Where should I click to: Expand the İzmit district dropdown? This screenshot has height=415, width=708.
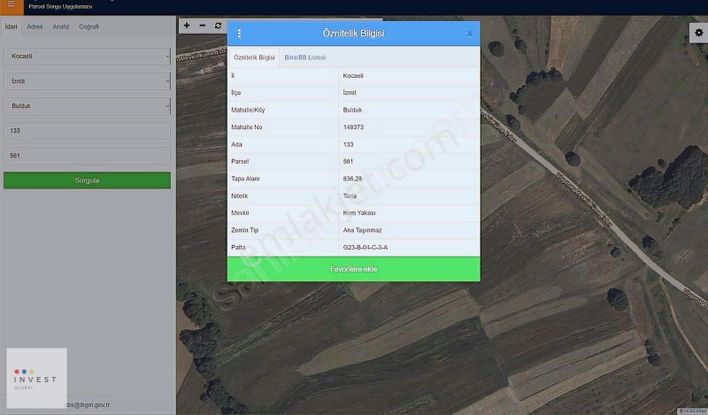87,81
